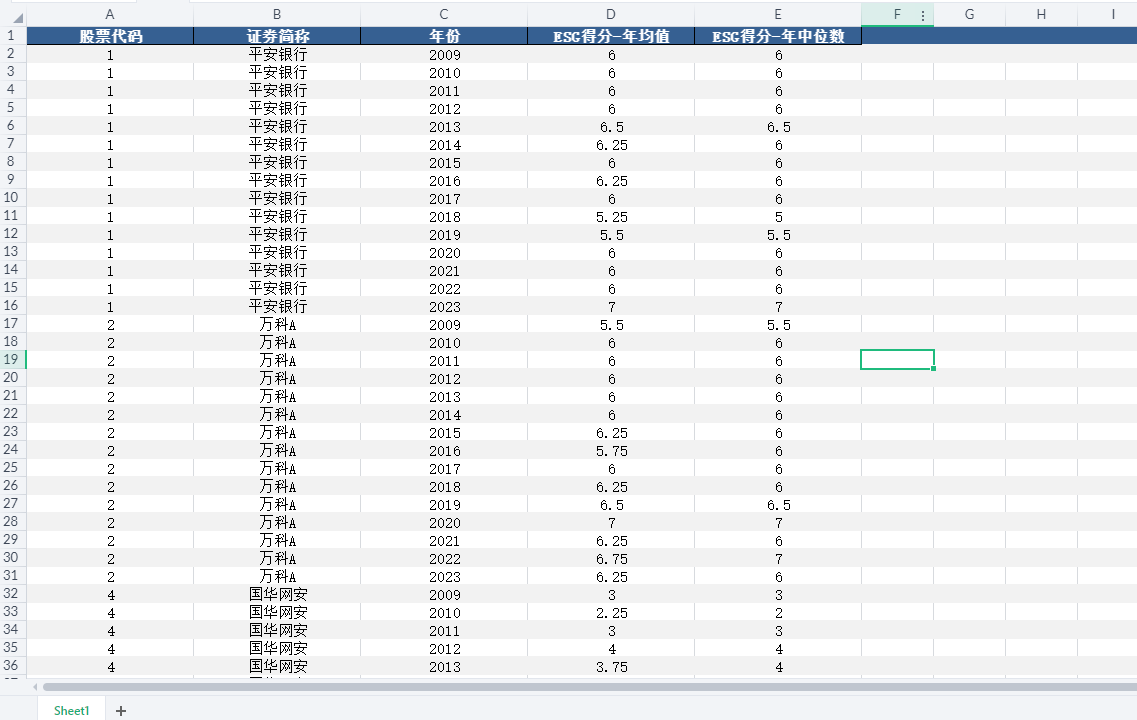
Task: Select 平安银行 cell in row 2
Action: [277, 54]
